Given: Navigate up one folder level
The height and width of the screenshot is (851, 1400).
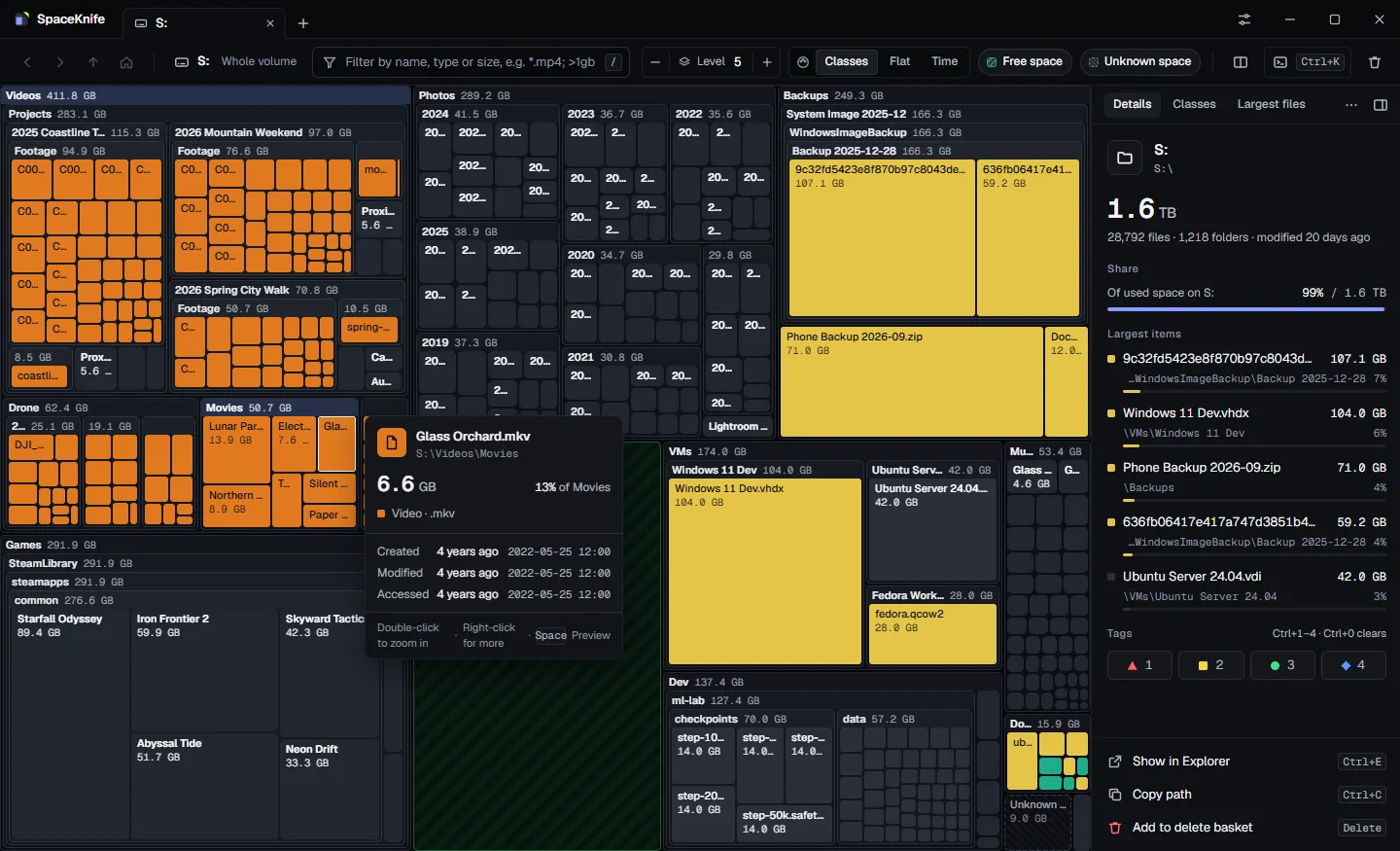Looking at the screenshot, I should click(x=93, y=62).
